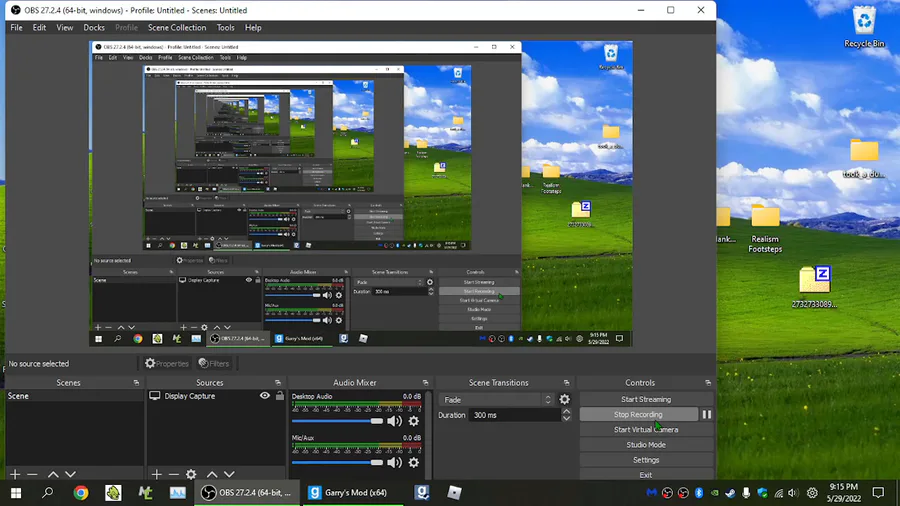Move scene up arrow in Scenes
Screen dimensions: 900x506
tap(53, 474)
